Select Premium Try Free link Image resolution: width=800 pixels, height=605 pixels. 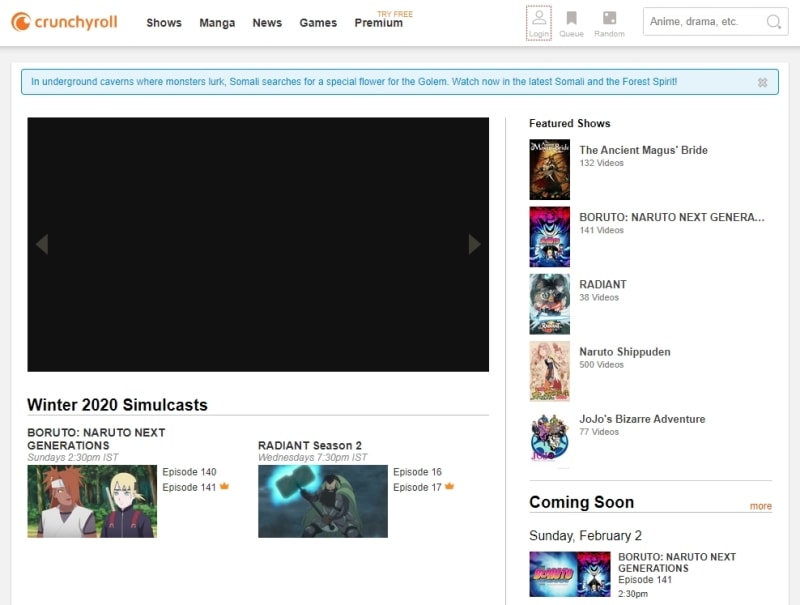coord(379,23)
